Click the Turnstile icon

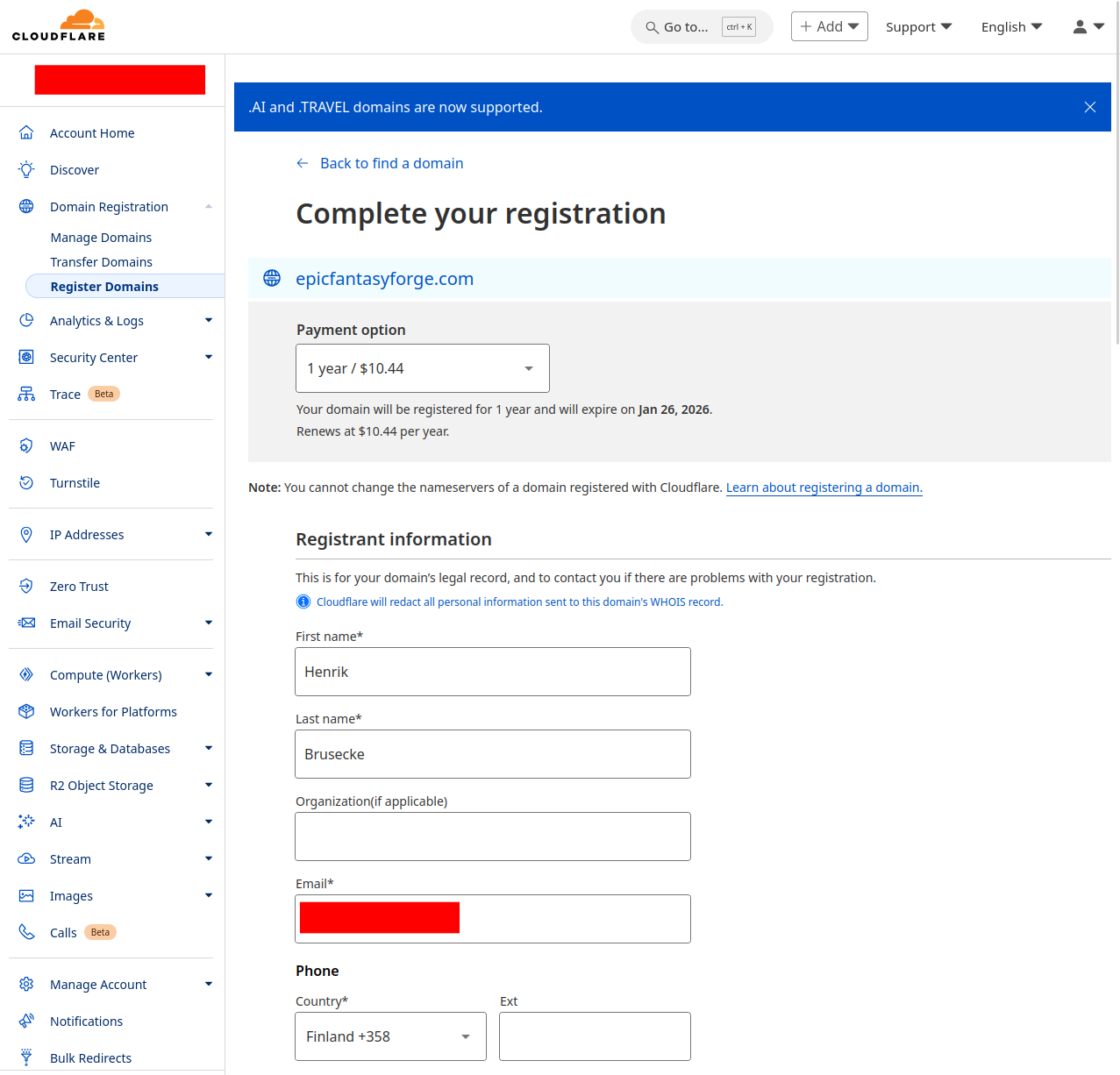click(x=26, y=482)
